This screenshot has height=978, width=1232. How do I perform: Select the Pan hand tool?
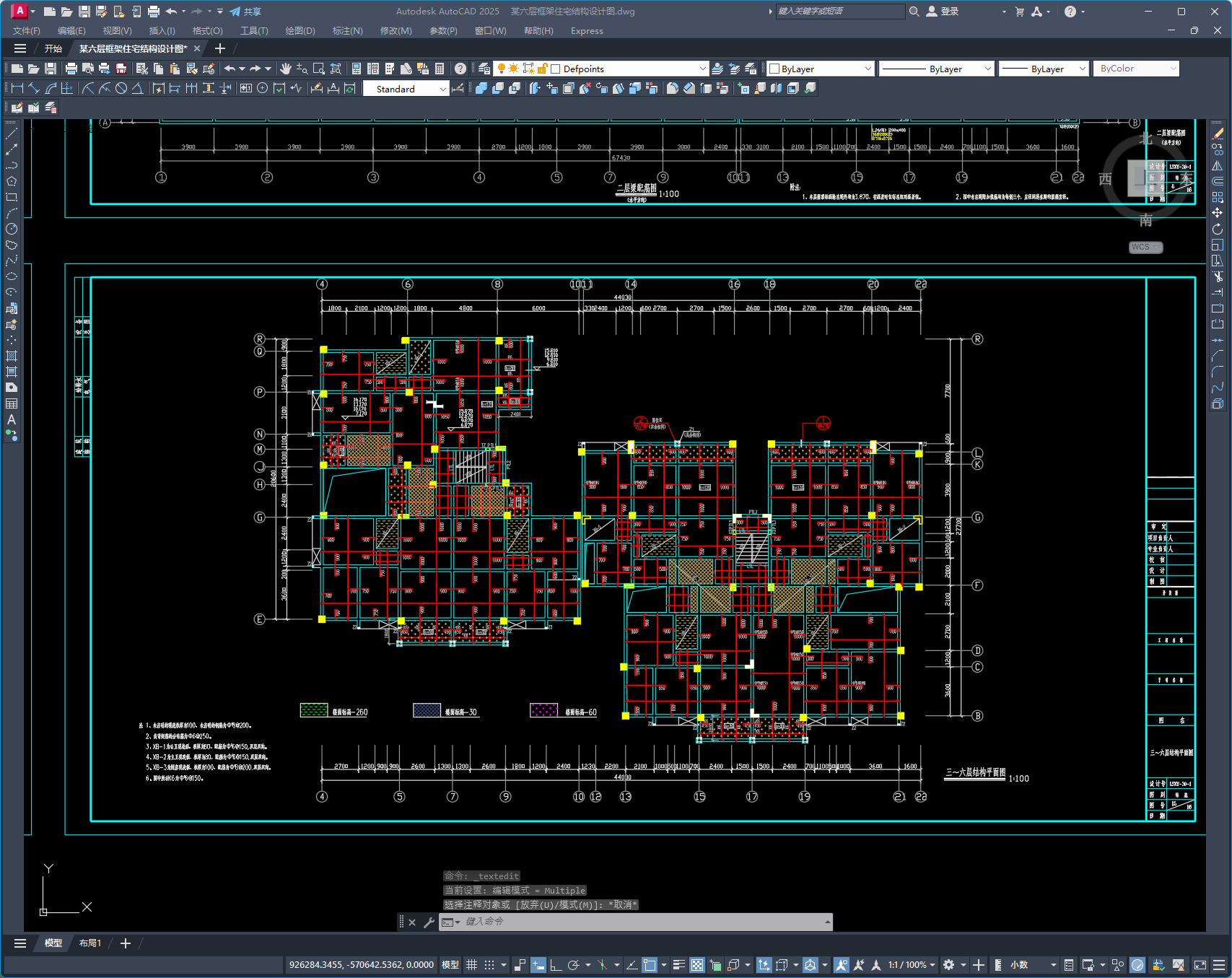point(285,69)
